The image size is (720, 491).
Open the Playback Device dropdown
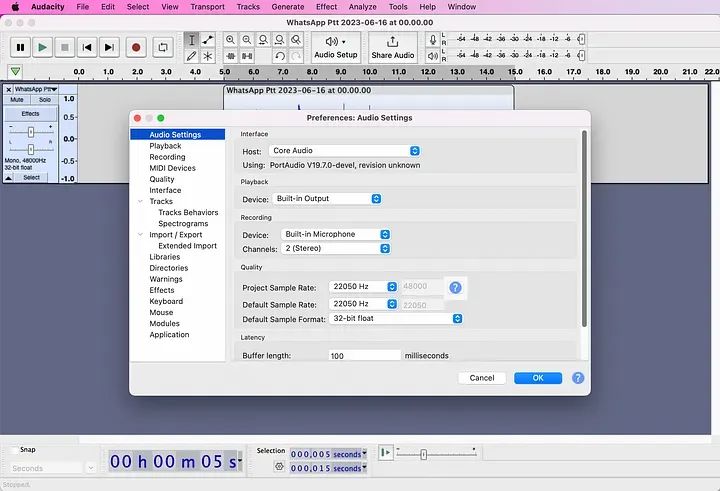point(327,199)
